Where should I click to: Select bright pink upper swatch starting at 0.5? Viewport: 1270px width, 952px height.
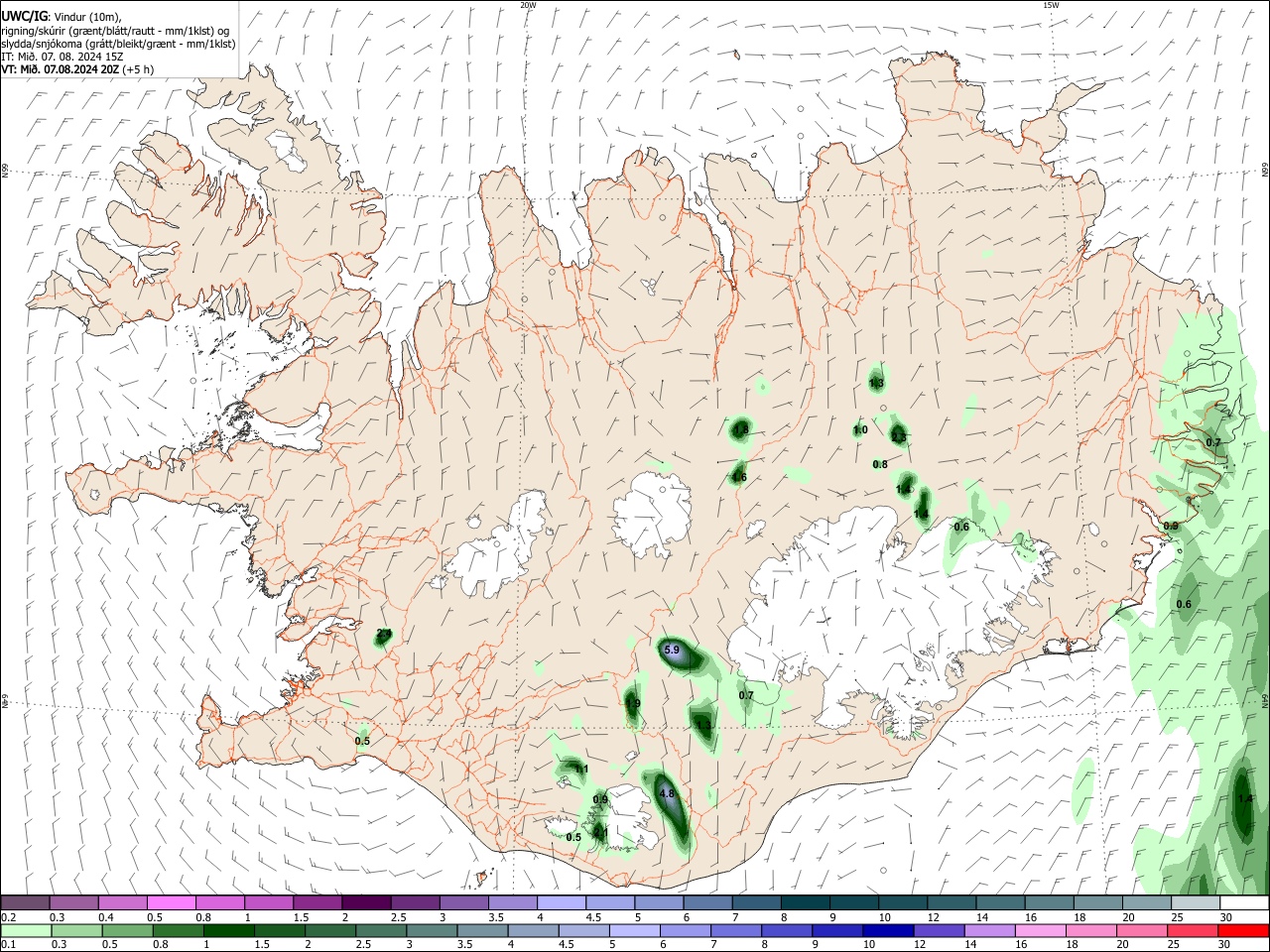tap(172, 902)
